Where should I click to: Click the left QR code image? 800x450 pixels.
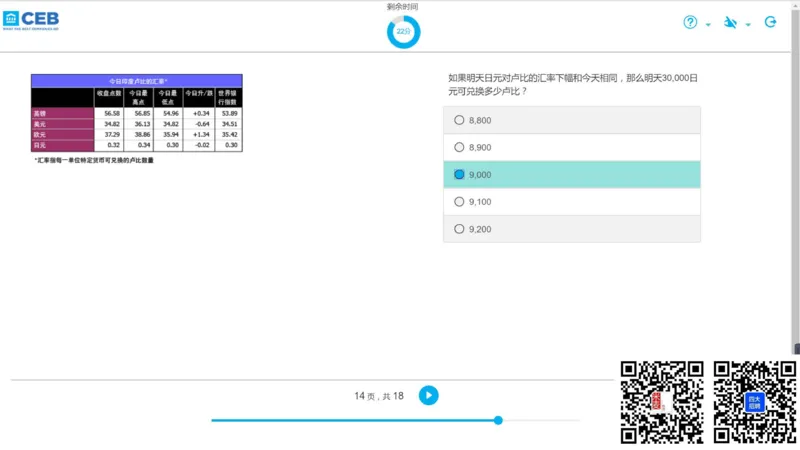[662, 402]
